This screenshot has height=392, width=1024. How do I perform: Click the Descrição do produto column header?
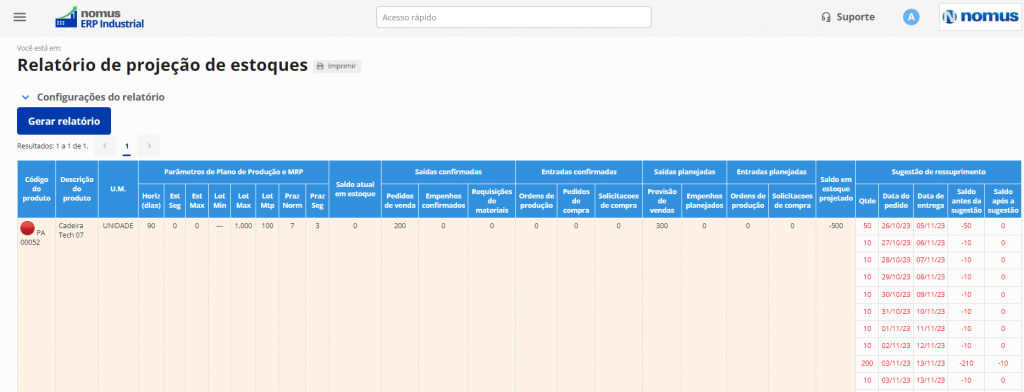click(77, 189)
